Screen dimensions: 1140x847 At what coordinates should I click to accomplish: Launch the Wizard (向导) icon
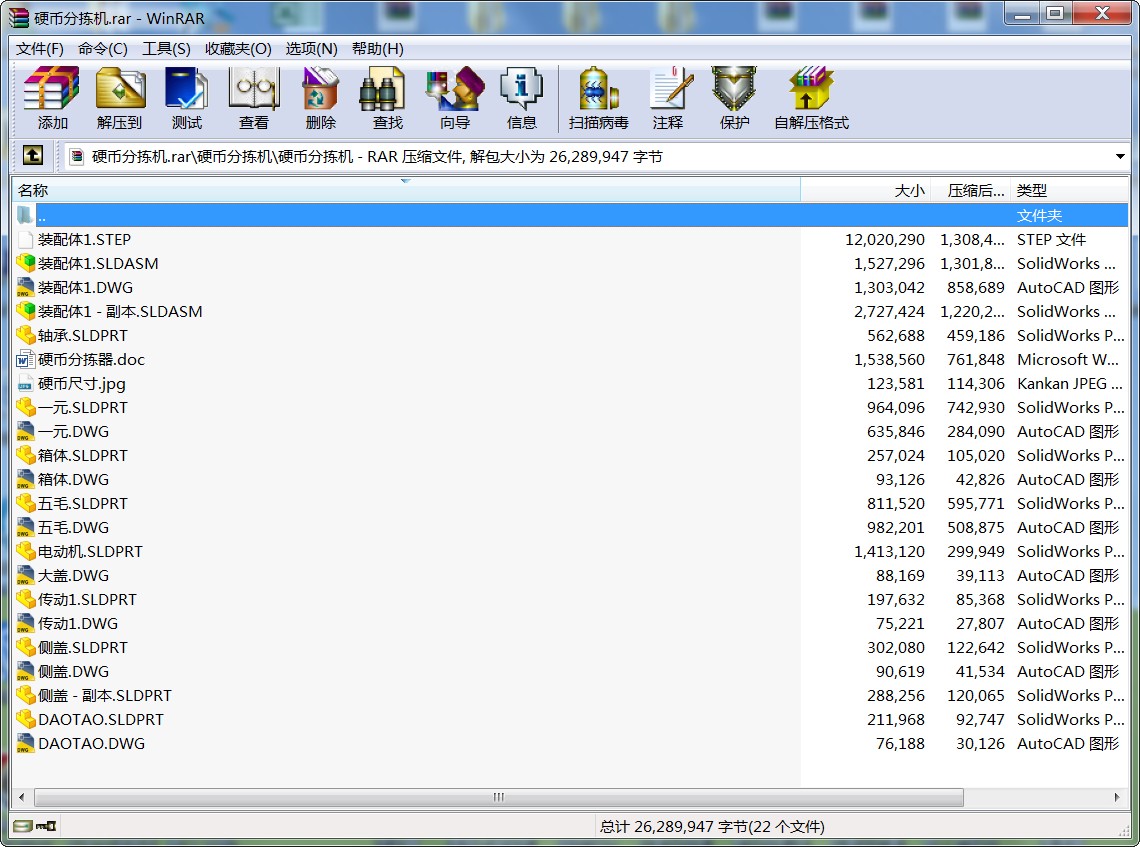pyautogui.click(x=454, y=98)
